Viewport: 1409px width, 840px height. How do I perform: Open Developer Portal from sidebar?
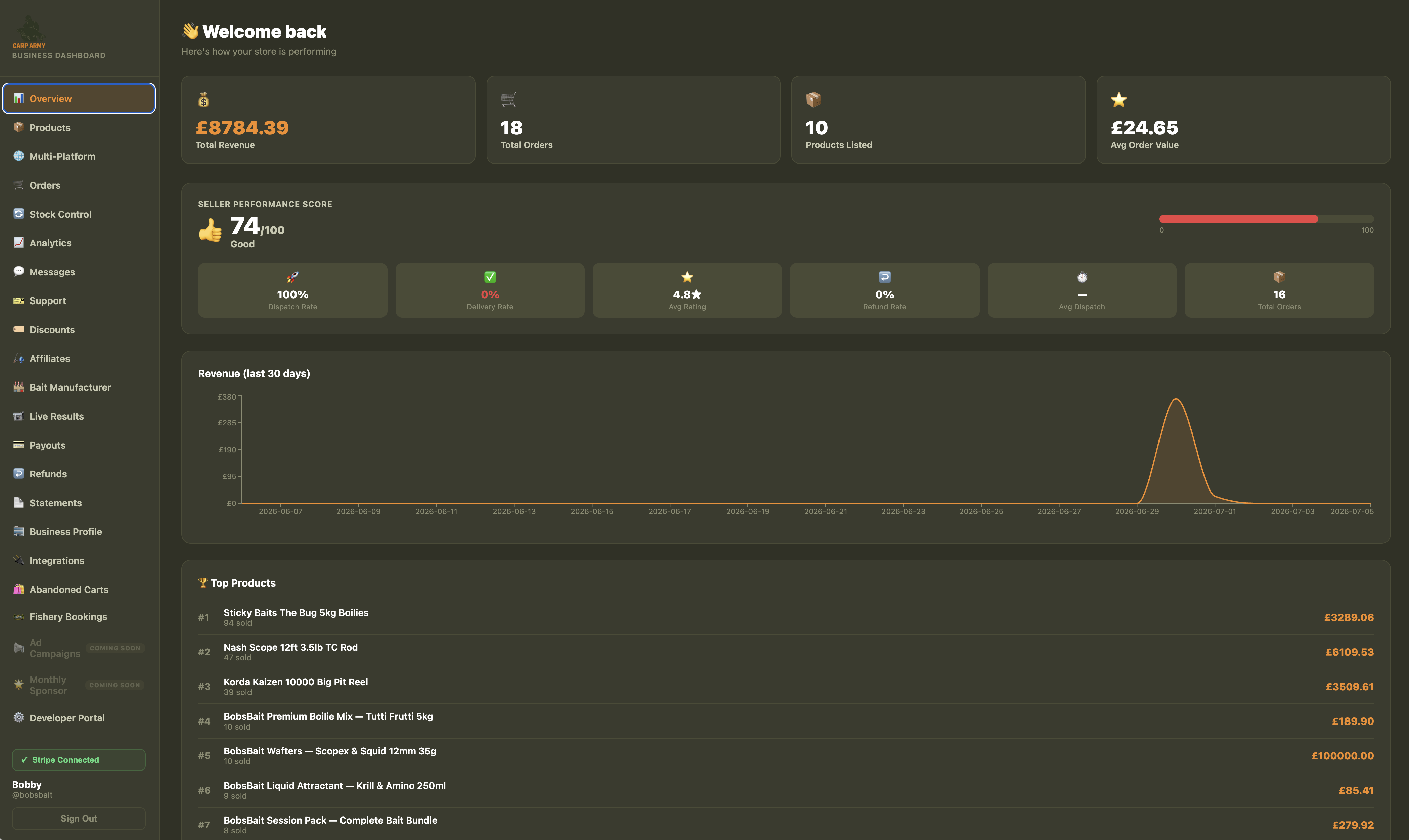[79, 718]
